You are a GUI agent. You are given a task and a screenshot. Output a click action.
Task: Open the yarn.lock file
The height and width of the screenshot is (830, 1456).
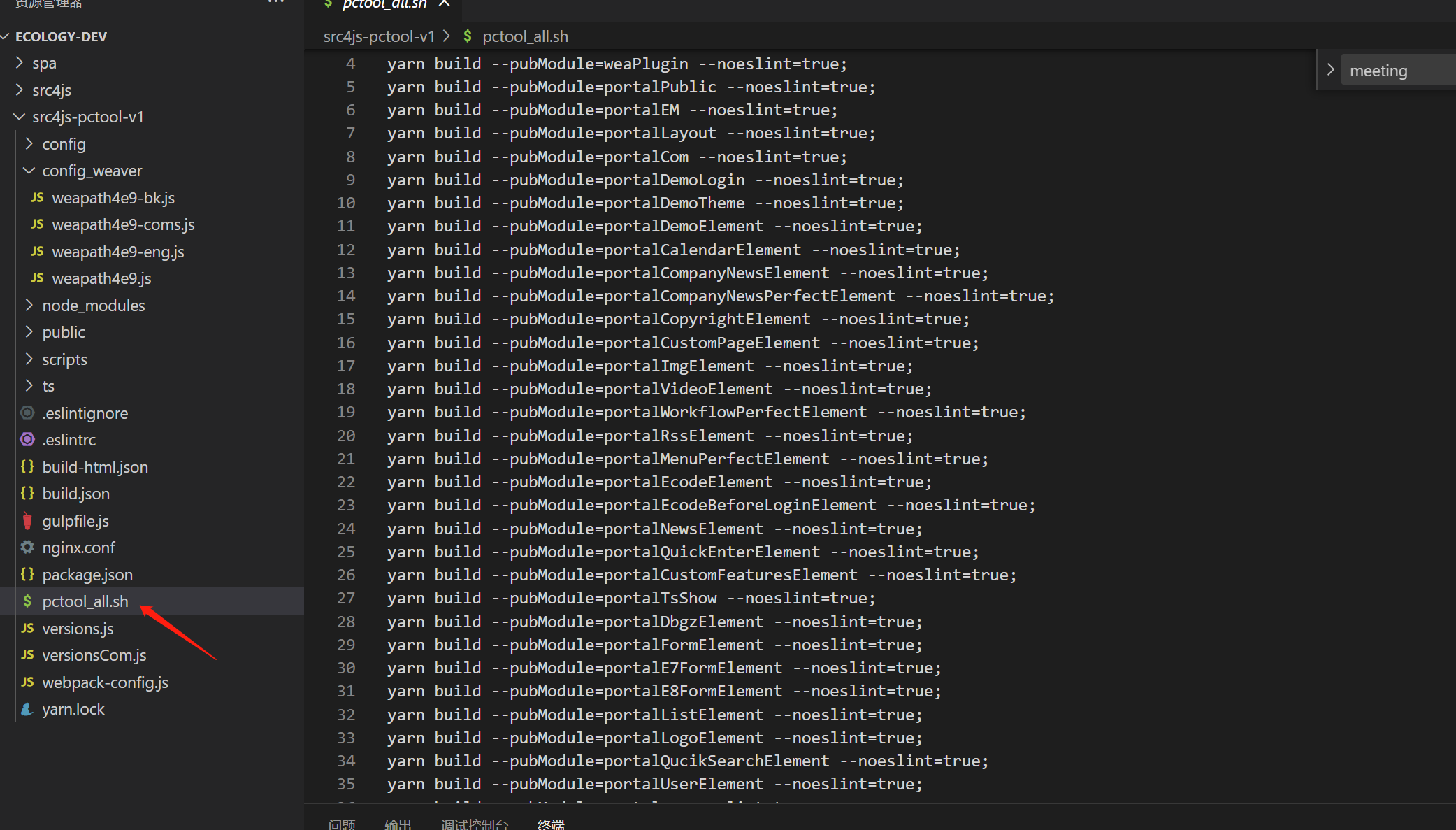pos(73,709)
